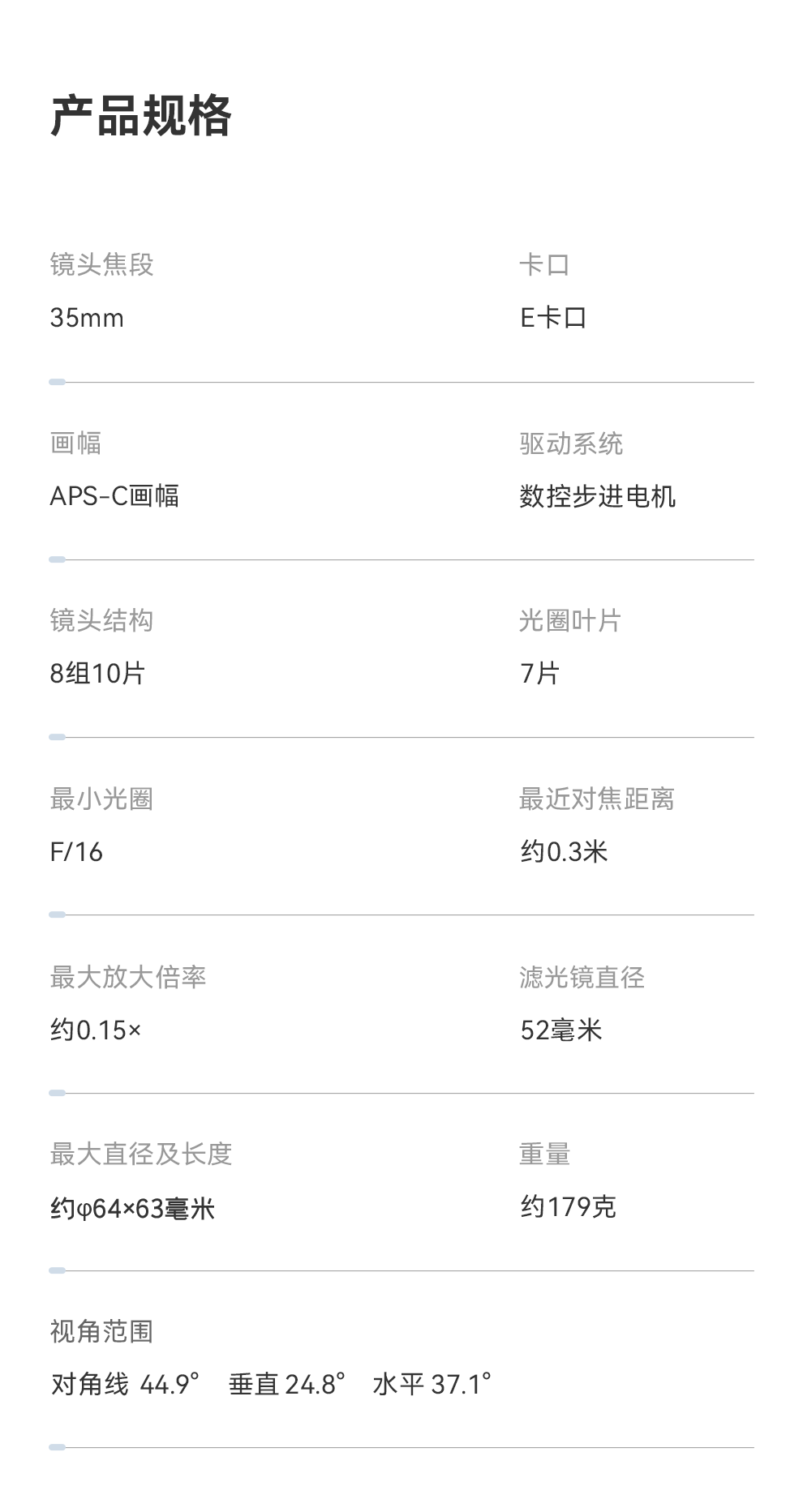Click the 镜头焦段 label

coord(101,264)
